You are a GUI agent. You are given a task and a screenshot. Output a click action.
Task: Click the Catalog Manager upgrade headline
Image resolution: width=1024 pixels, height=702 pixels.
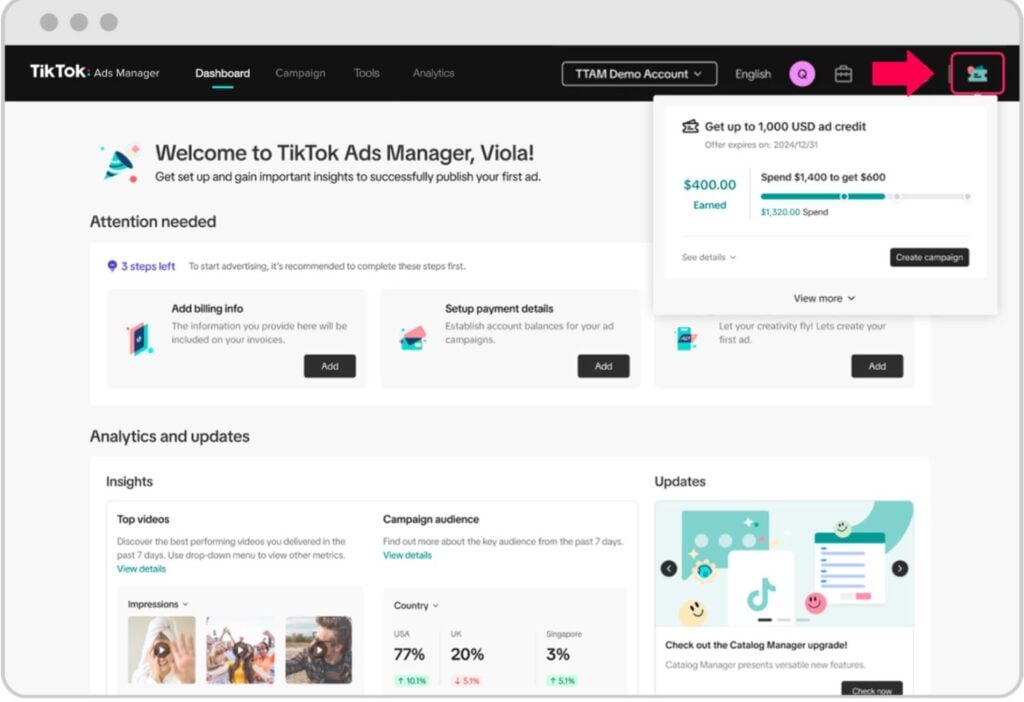tap(756, 645)
